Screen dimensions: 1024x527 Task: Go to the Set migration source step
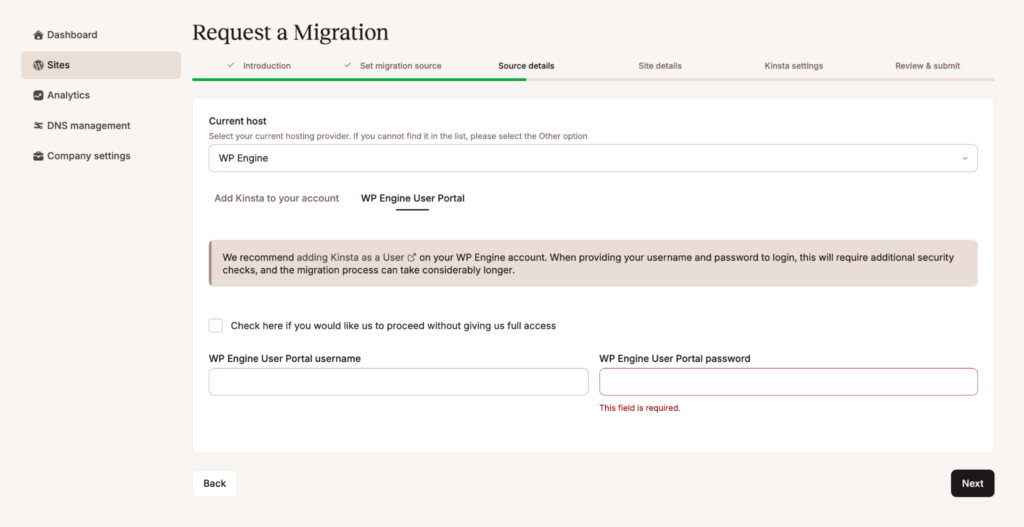pos(400,66)
